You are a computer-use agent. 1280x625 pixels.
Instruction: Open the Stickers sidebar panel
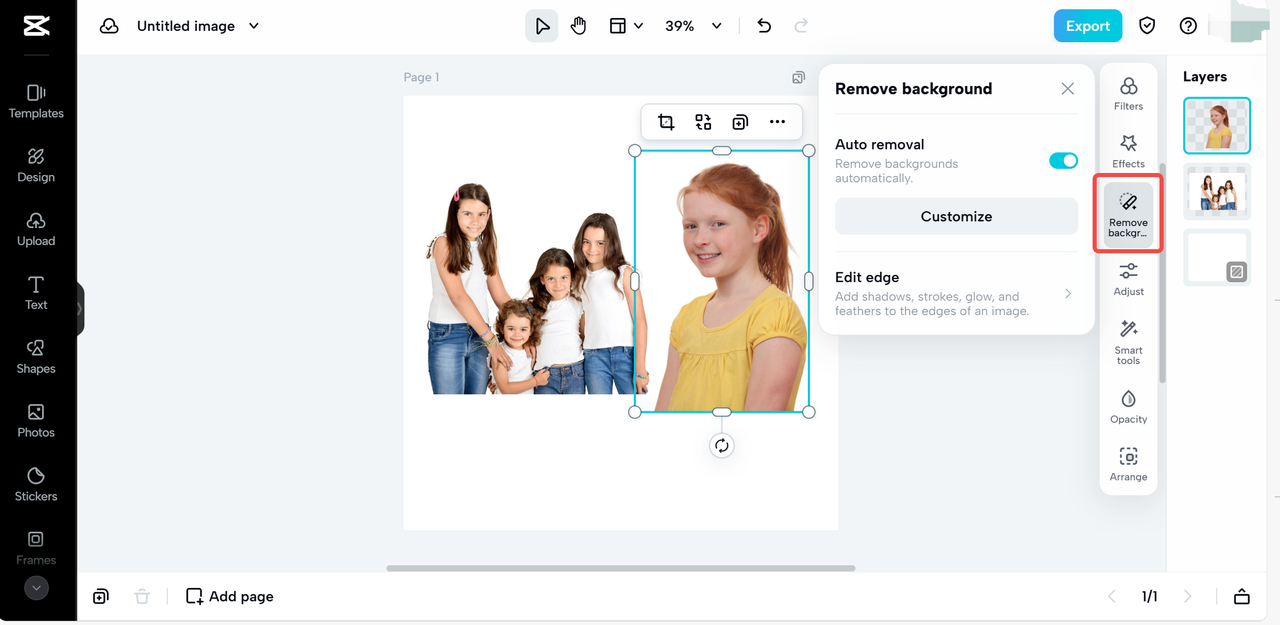(x=36, y=484)
